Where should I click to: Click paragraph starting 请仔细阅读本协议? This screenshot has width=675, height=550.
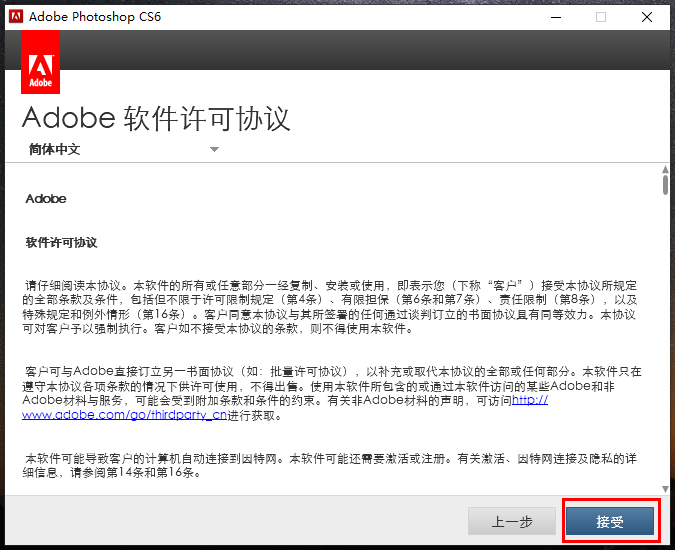[330, 307]
